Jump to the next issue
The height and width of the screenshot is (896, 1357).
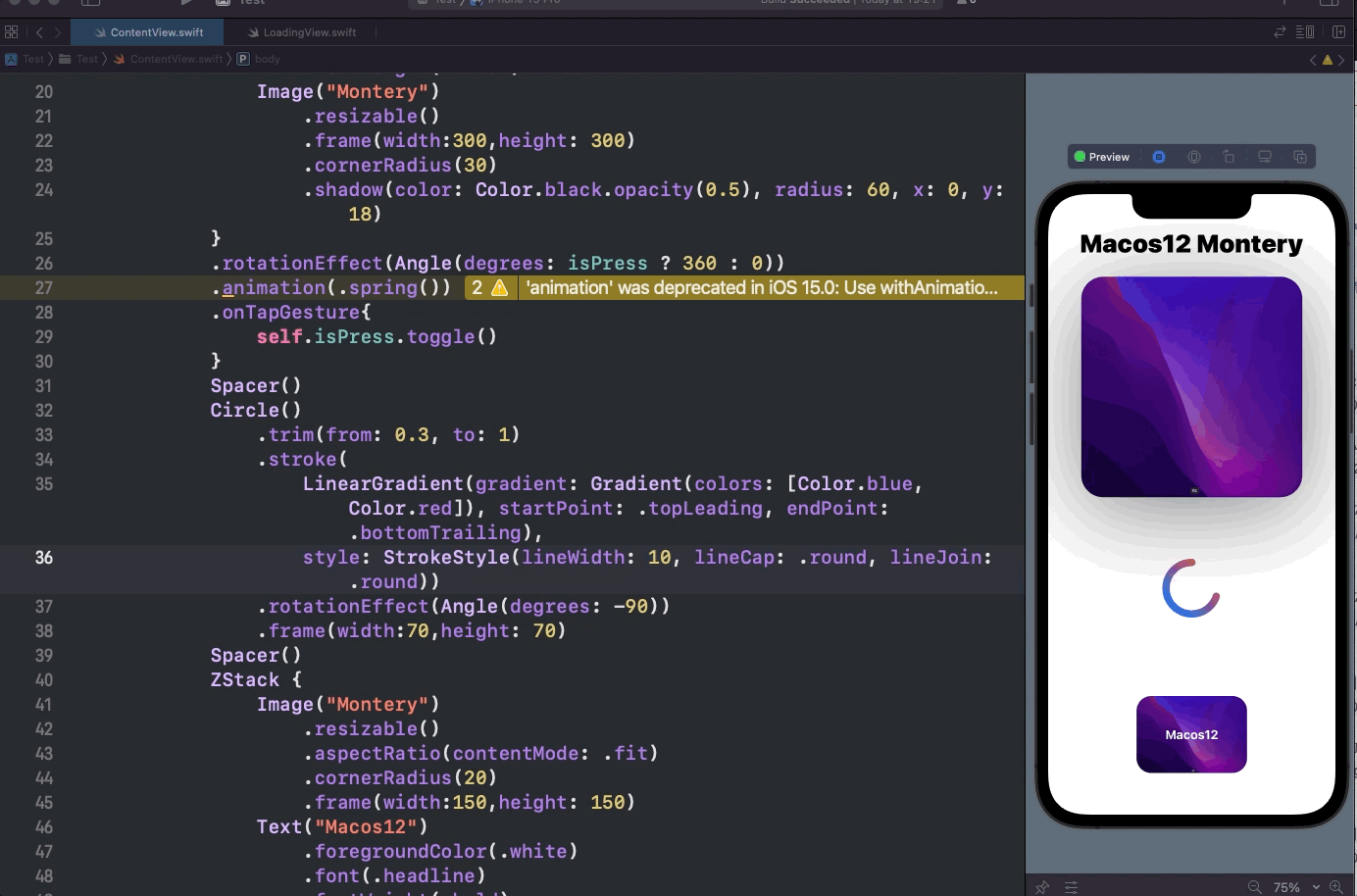1341,60
